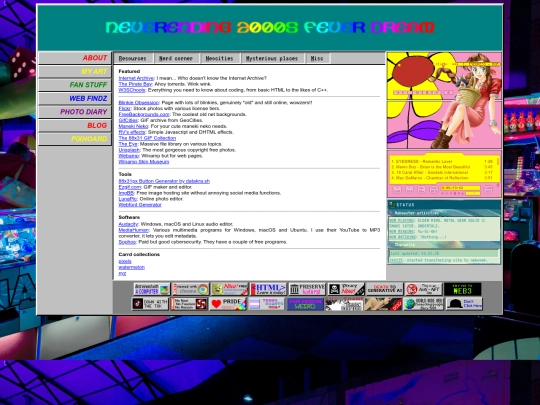
Task: Click the 'Best viewed with a computer' badge
Action: pyautogui.click(x=152, y=289)
